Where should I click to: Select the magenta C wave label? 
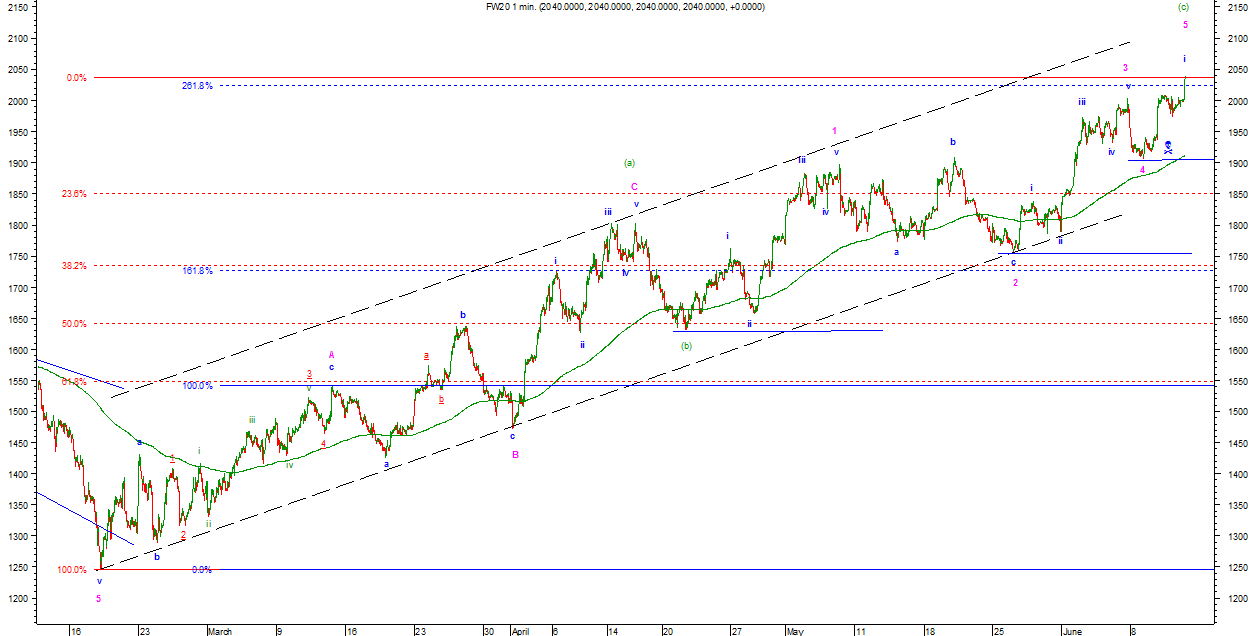(634, 186)
